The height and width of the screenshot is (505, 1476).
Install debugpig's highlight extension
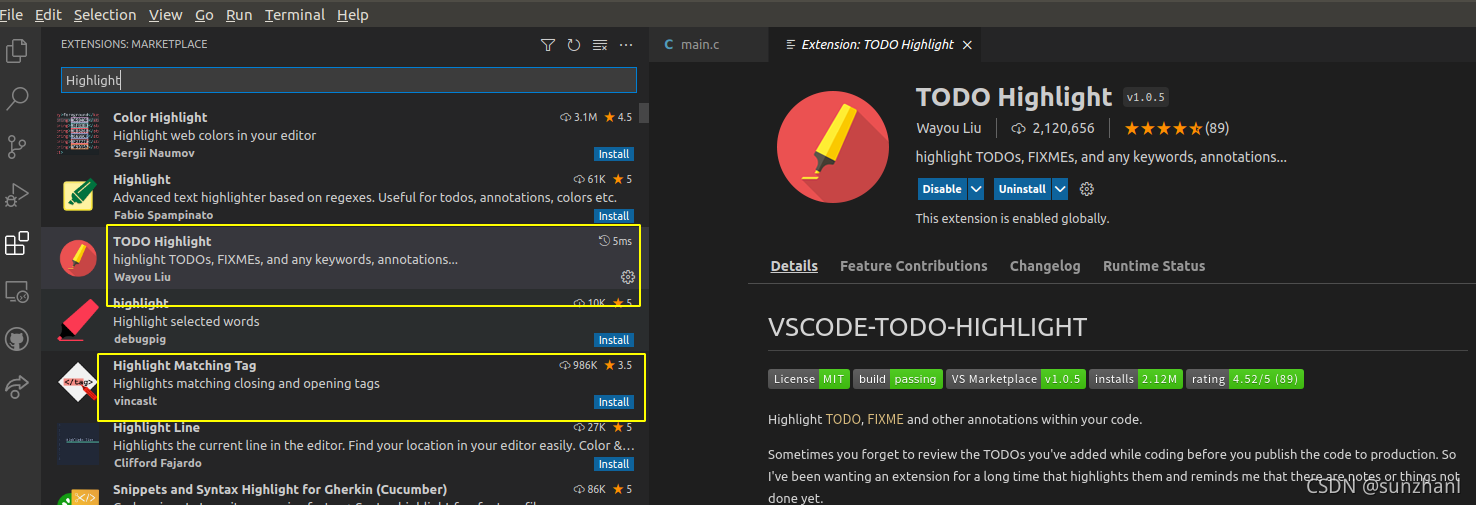click(613, 340)
